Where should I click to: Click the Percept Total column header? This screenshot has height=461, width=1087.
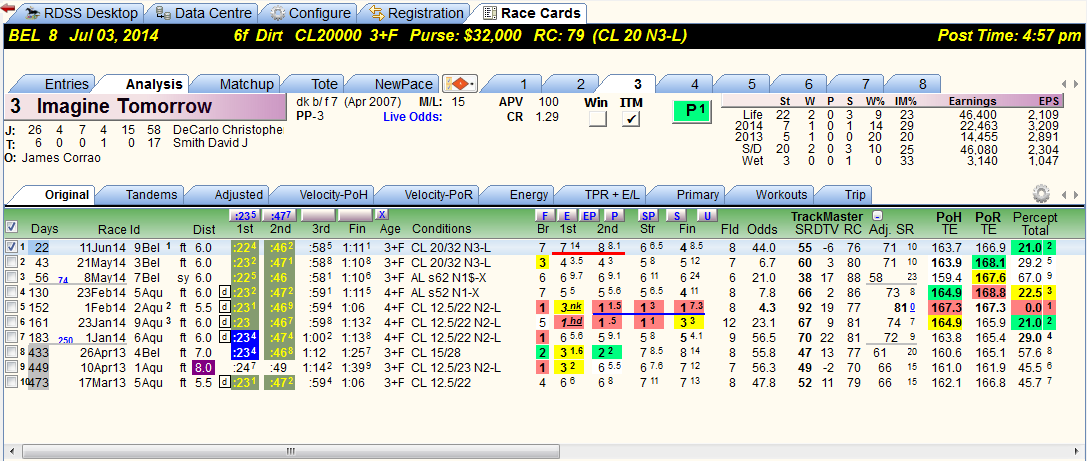point(1034,223)
